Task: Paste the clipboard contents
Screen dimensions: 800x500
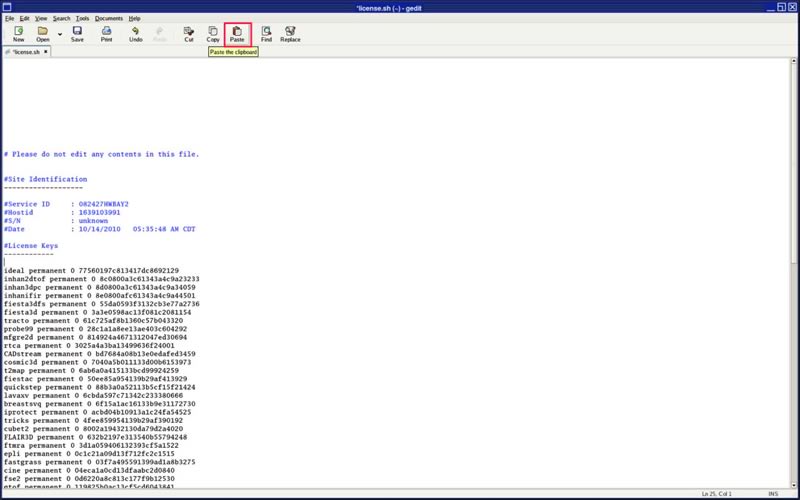Action: 237,34
